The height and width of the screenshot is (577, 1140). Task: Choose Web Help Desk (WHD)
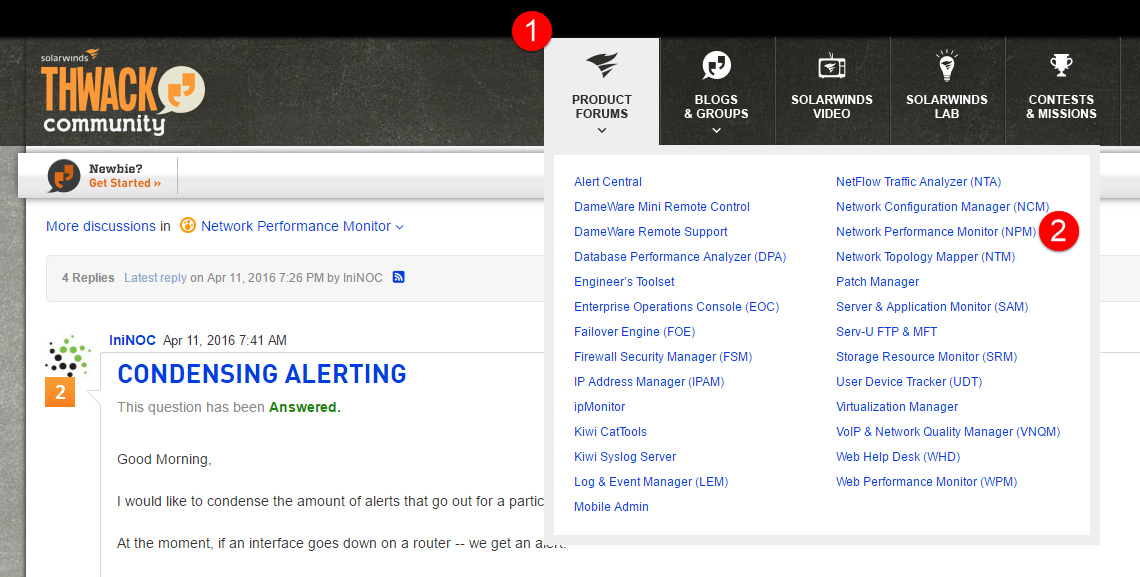[x=898, y=456]
